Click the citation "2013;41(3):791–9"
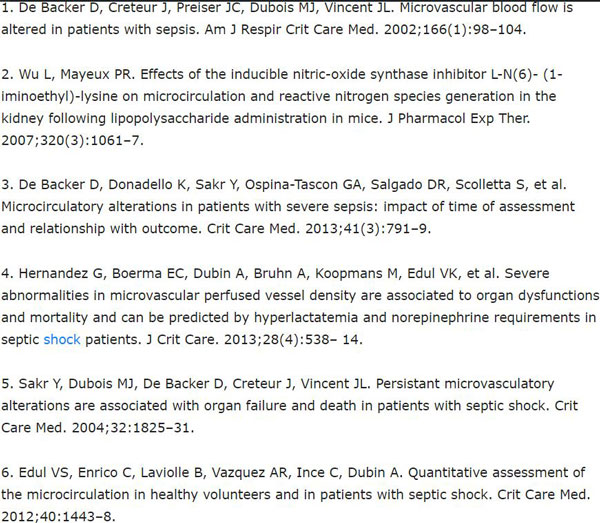 coord(368,229)
